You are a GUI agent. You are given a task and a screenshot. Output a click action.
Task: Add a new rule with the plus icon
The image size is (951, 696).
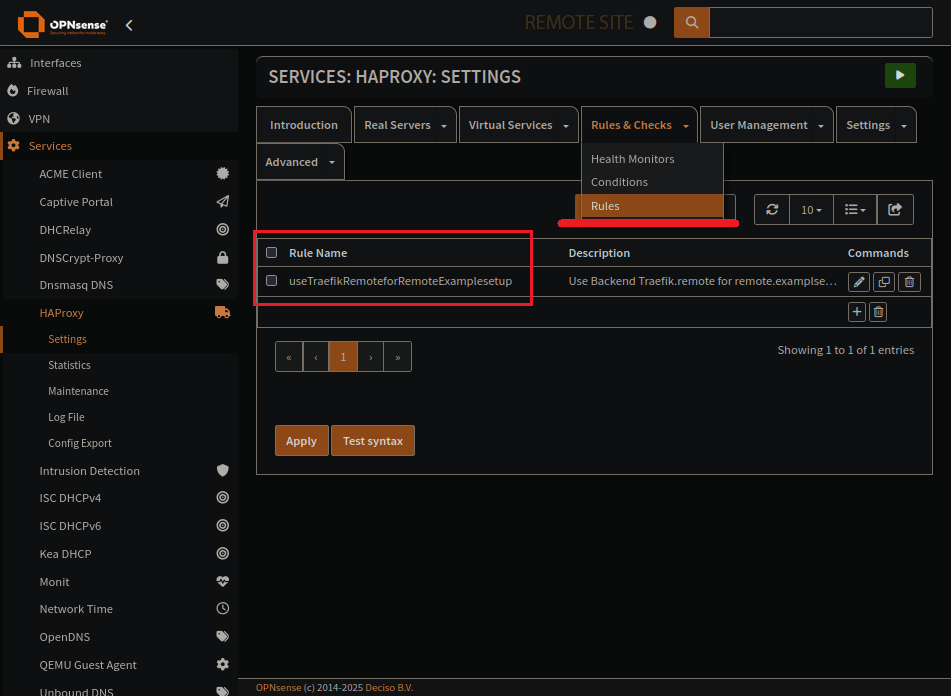856,312
